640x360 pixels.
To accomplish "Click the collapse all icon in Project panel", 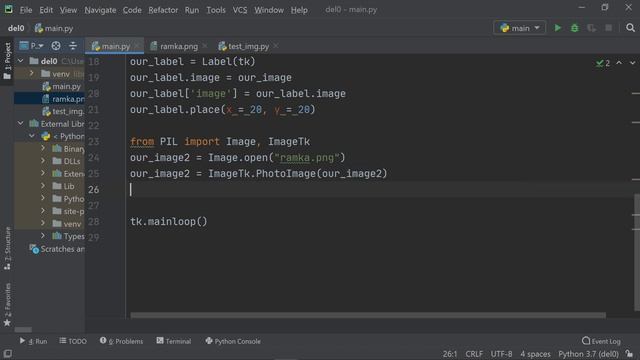I will pyautogui.click(x=73, y=46).
